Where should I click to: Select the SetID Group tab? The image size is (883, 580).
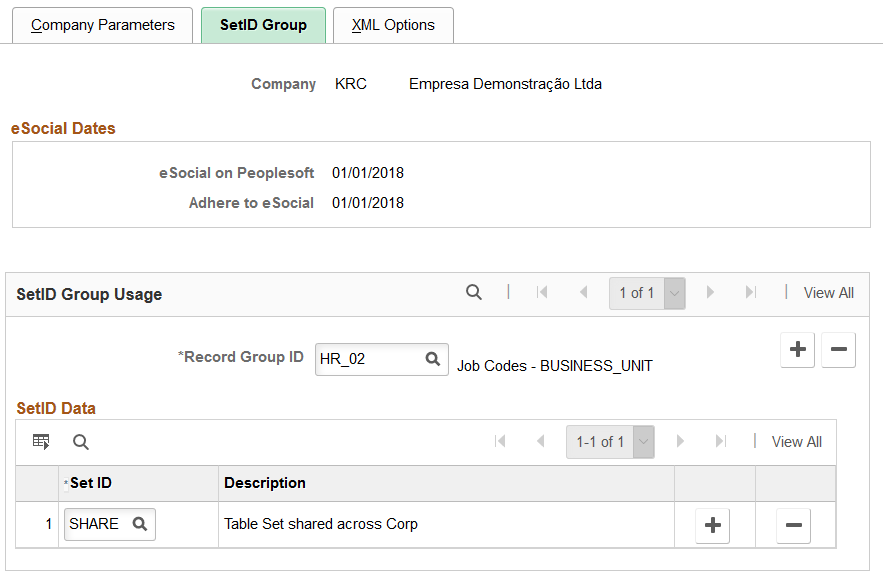coord(263,25)
